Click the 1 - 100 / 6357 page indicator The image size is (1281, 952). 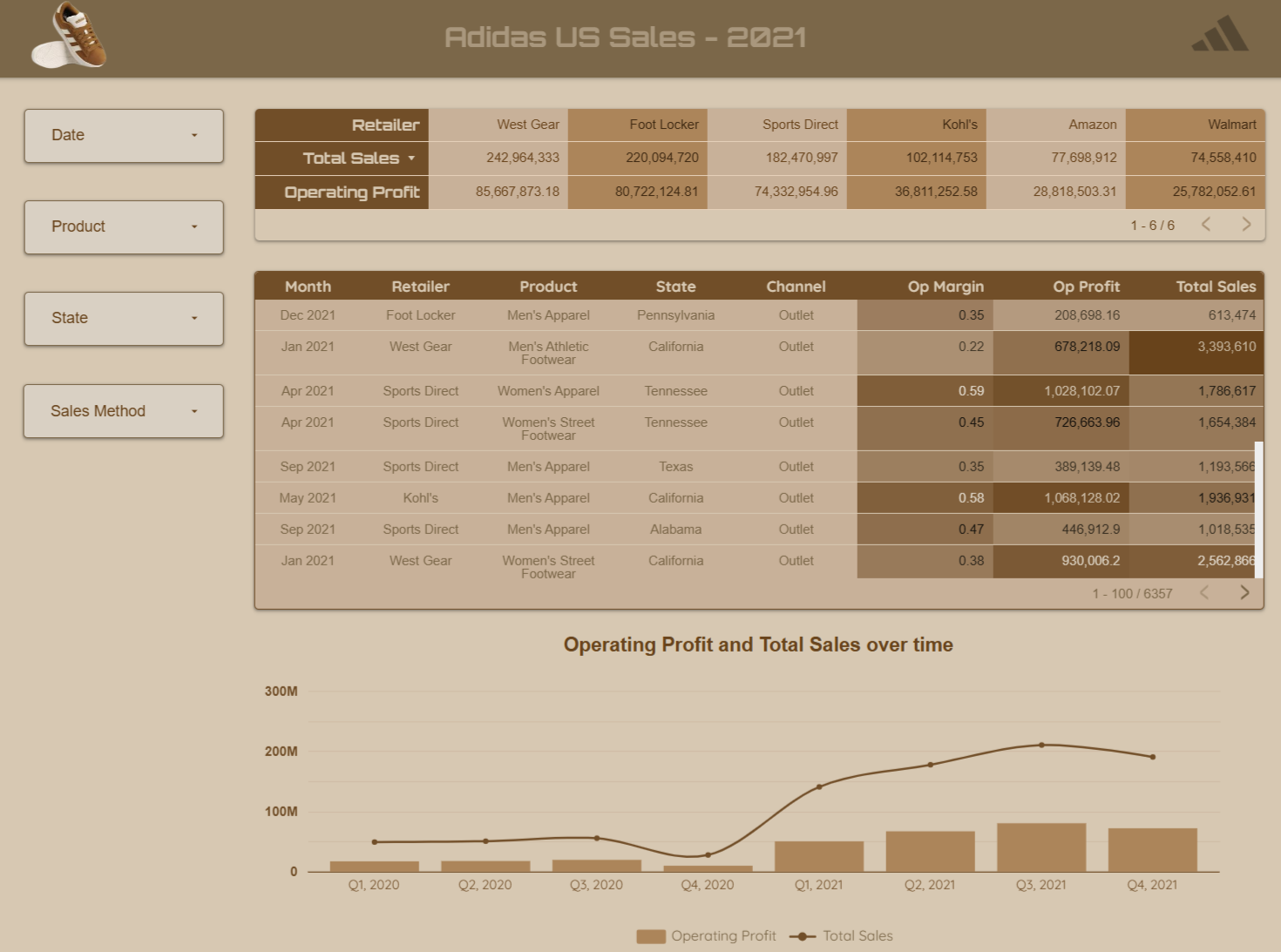click(x=1132, y=593)
